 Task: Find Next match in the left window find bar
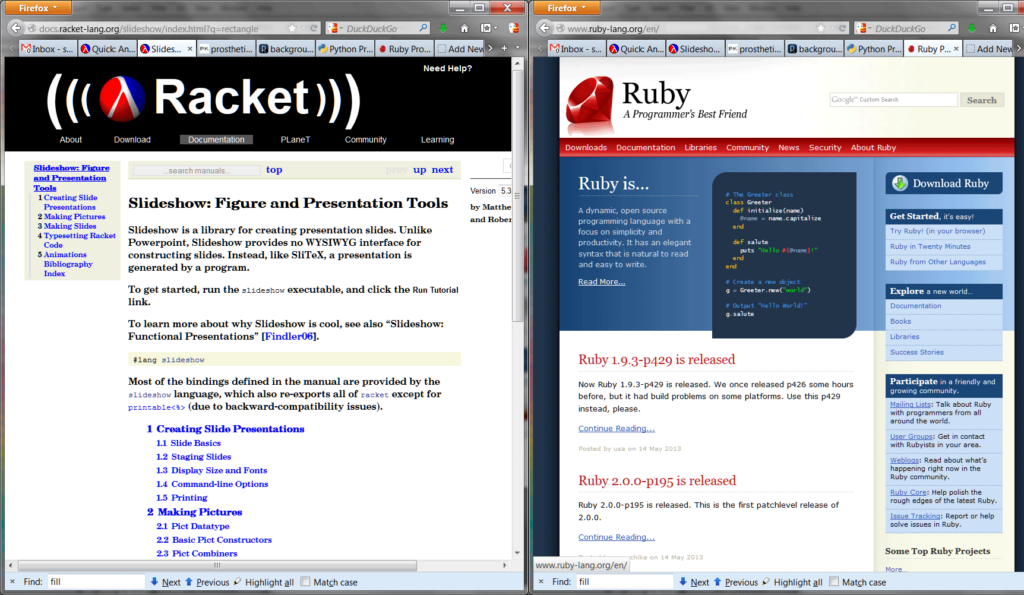(x=166, y=582)
